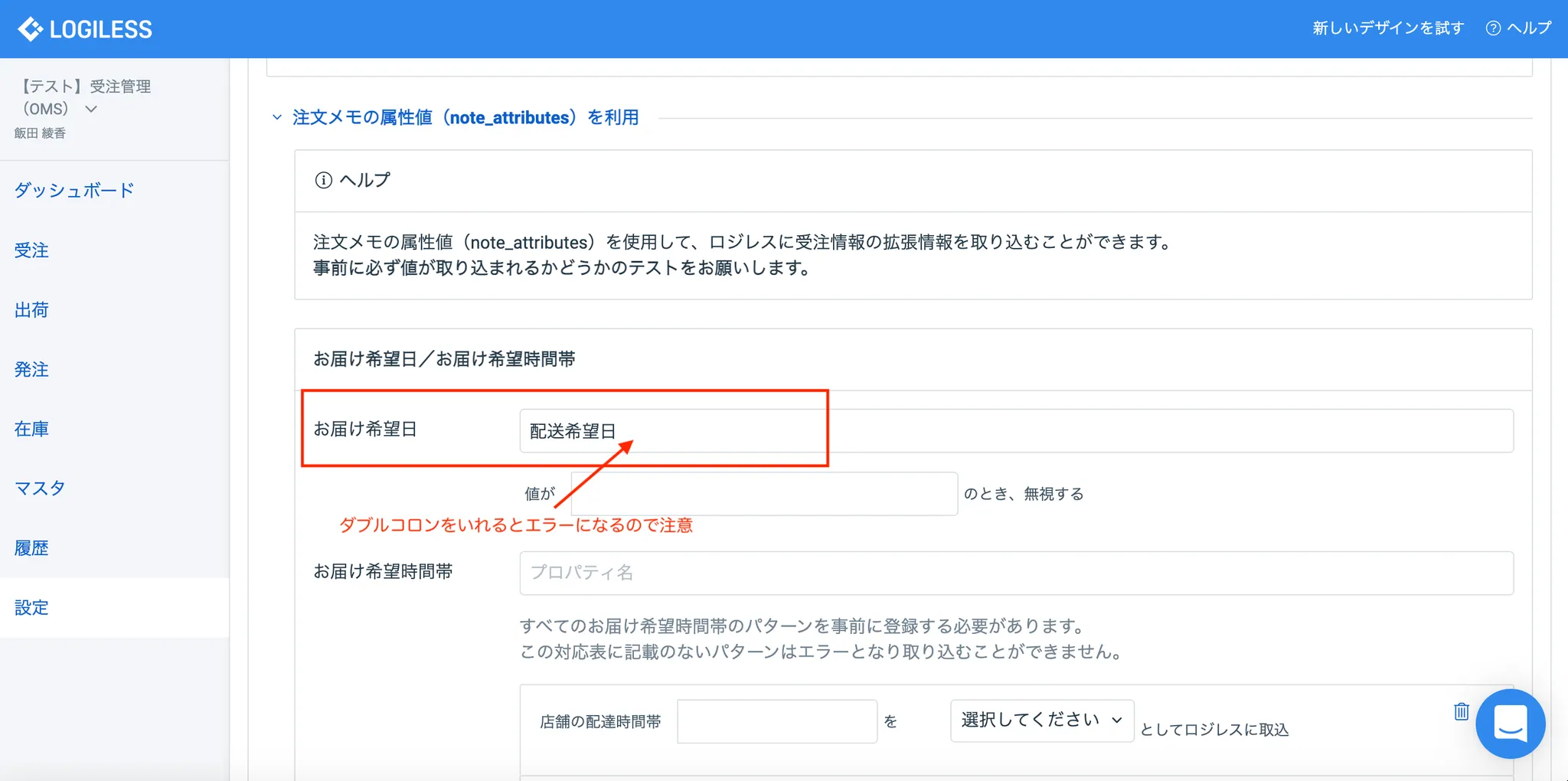Click the LOGILESS logo icon
Viewport: 1568px width, 781px height.
tap(31, 29)
